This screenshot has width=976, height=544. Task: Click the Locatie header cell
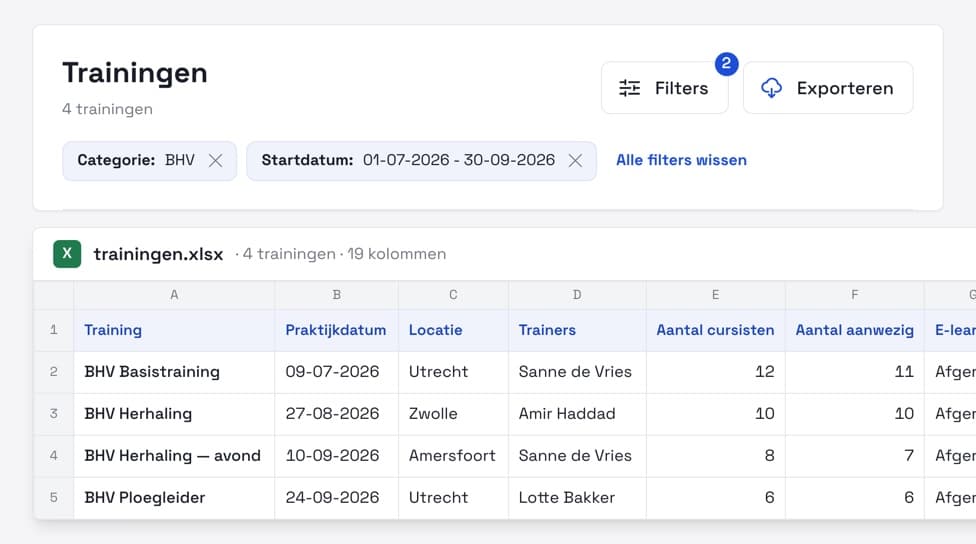tap(453, 330)
